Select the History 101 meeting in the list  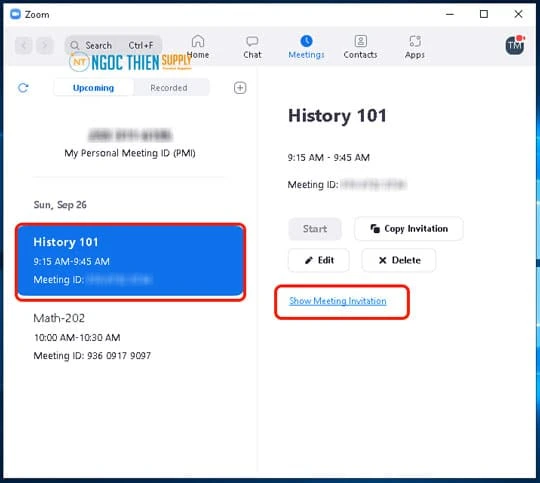[131, 261]
